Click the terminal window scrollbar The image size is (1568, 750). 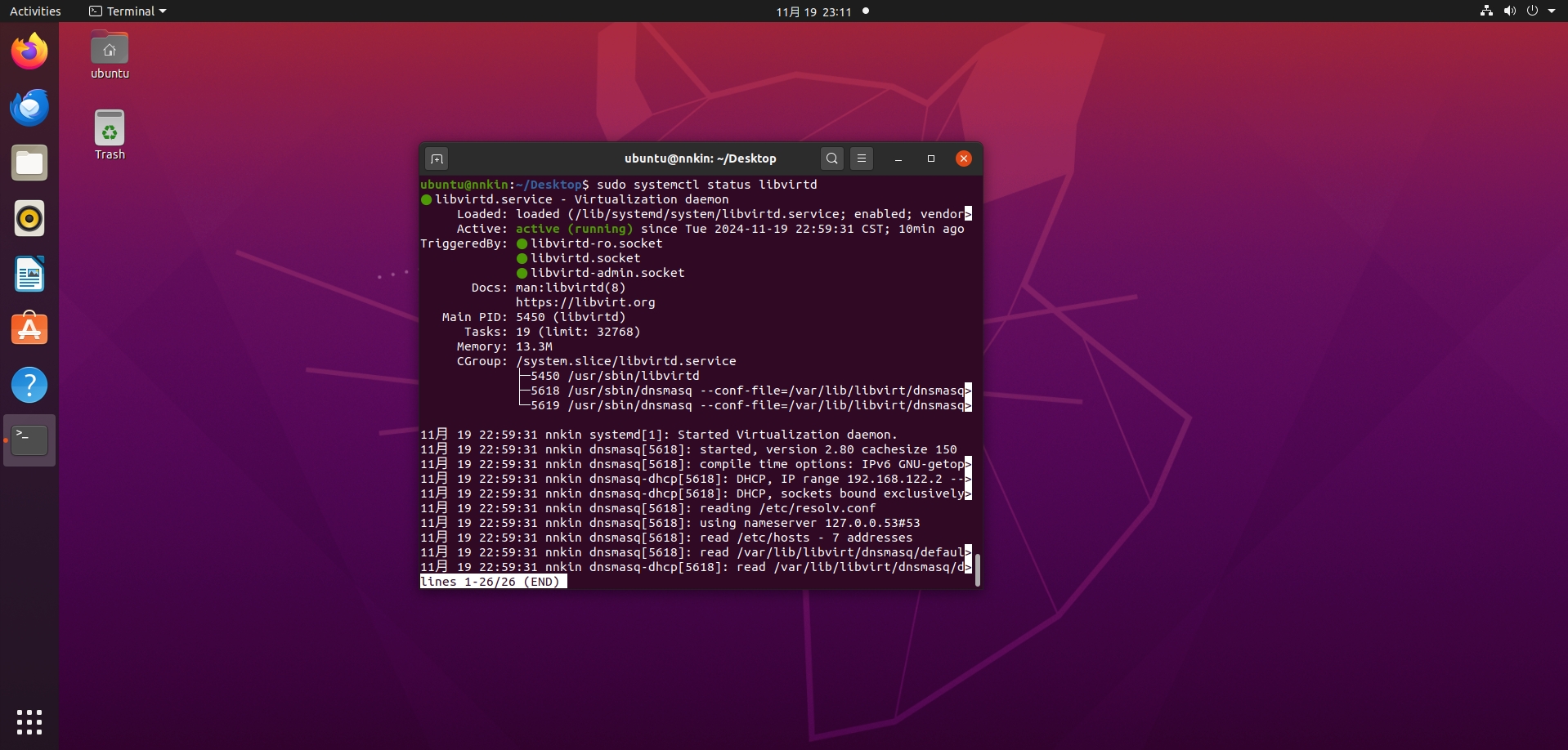[x=977, y=569]
